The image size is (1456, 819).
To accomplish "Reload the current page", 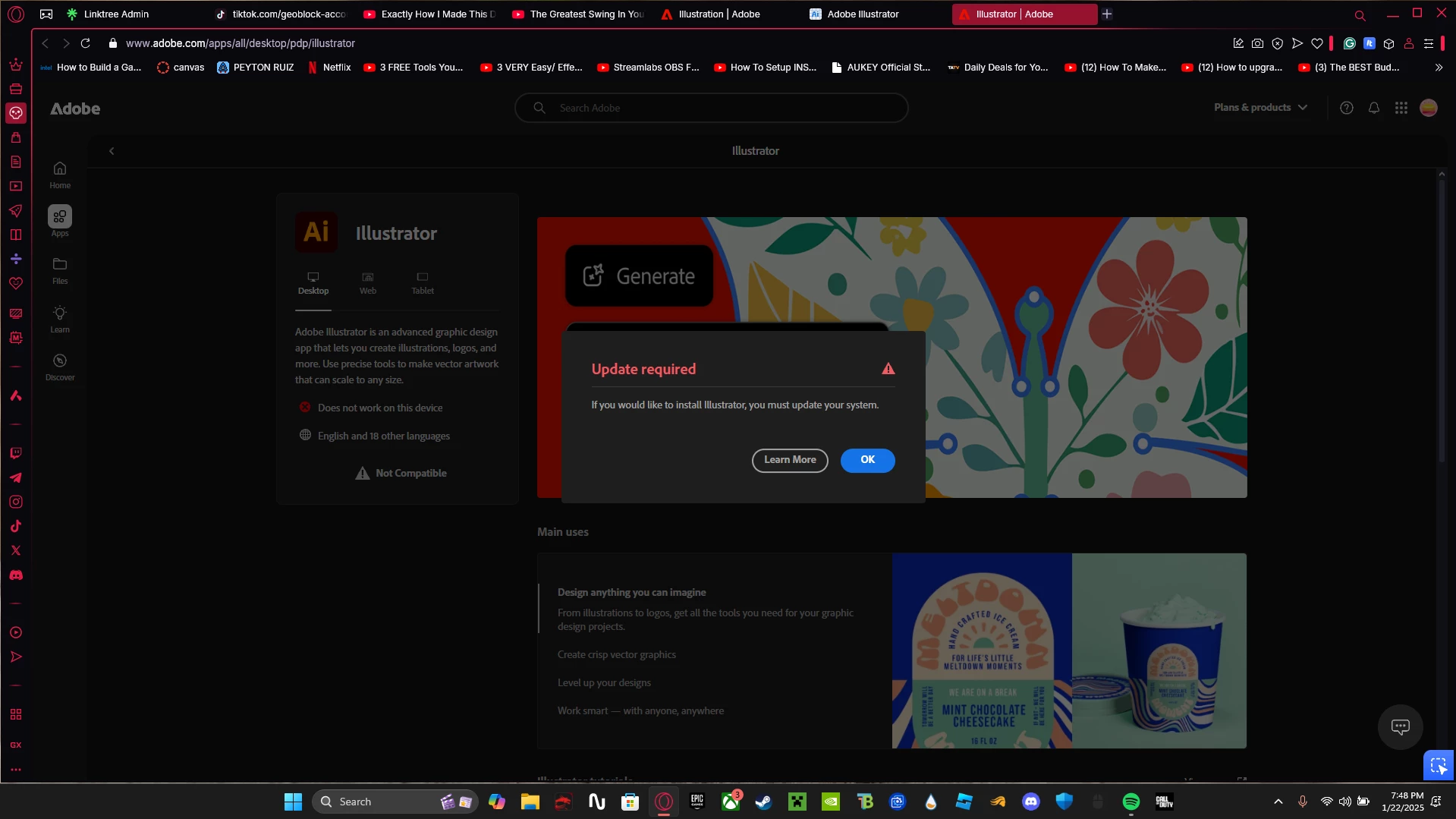I will pyautogui.click(x=86, y=43).
